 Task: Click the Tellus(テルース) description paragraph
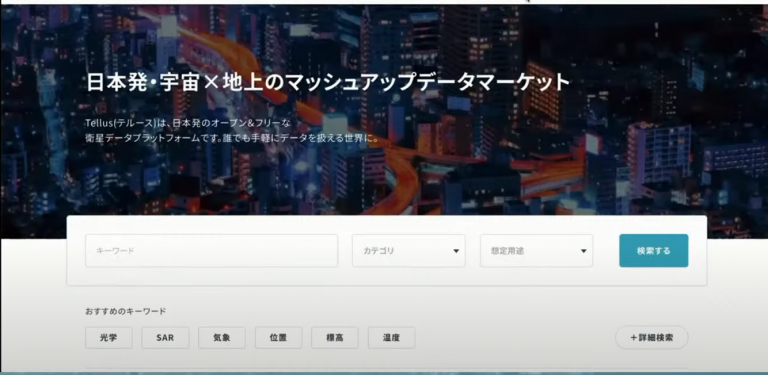click(233, 131)
